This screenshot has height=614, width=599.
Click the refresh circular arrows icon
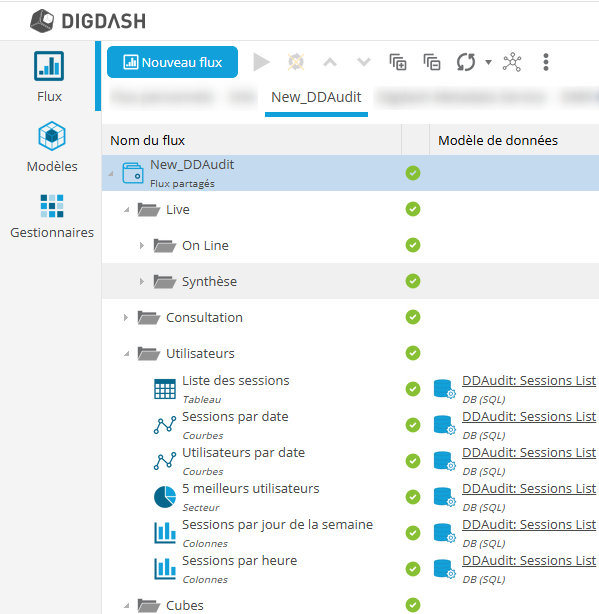pyautogui.click(x=466, y=62)
